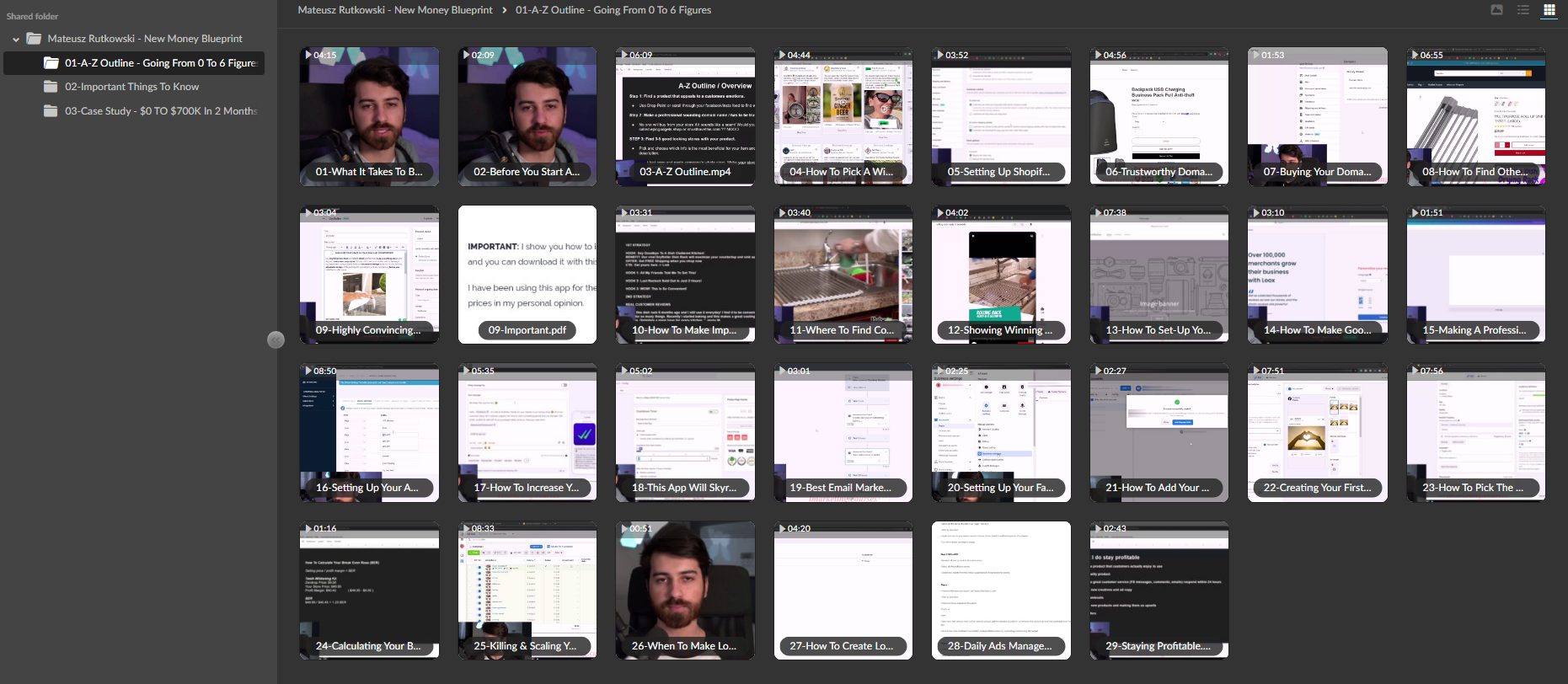Open the '13-How To Set-Up Yo...' video
The width and height of the screenshot is (1568, 684).
coord(1159,275)
